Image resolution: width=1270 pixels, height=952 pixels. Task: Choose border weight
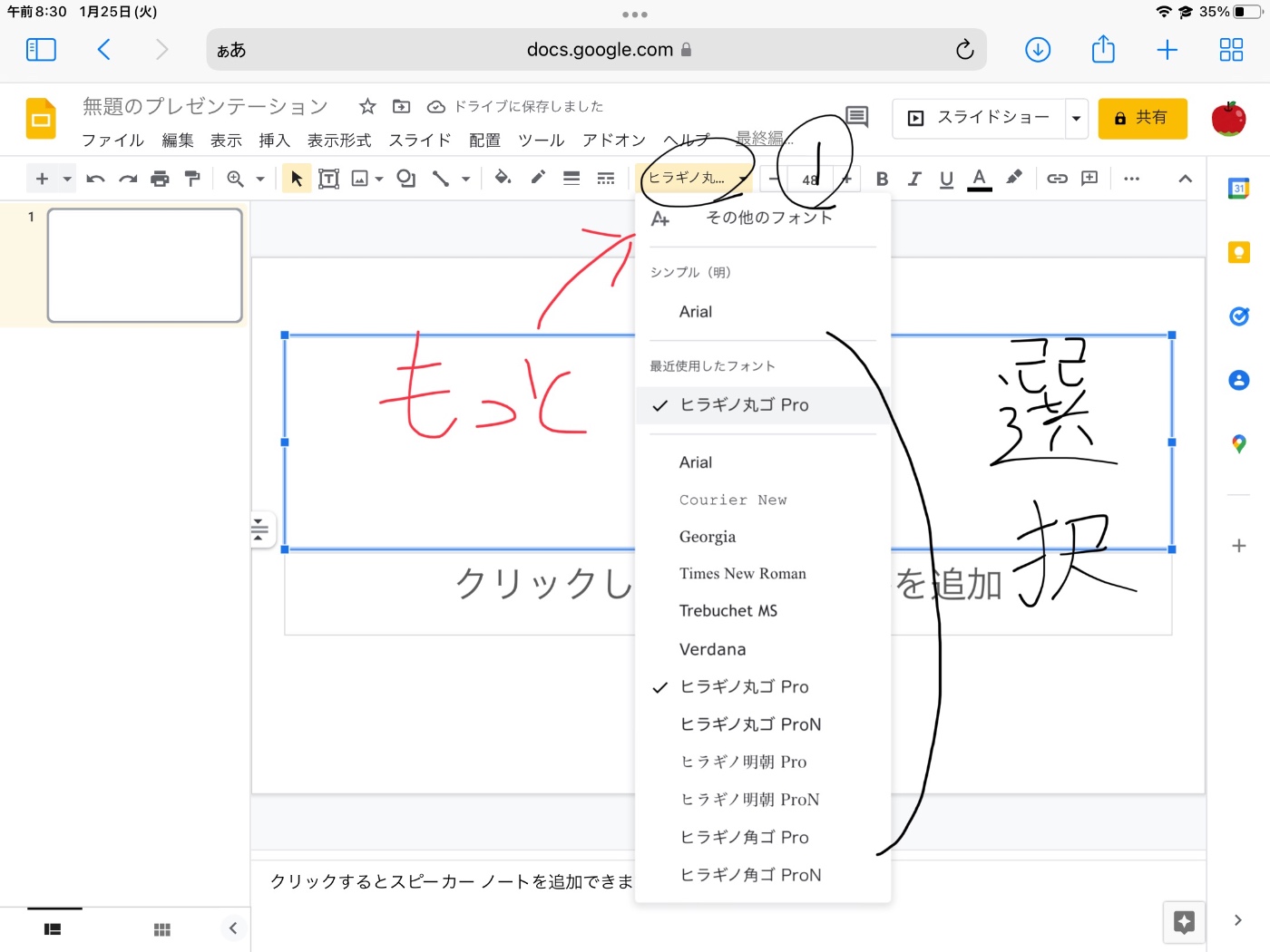pos(571,179)
